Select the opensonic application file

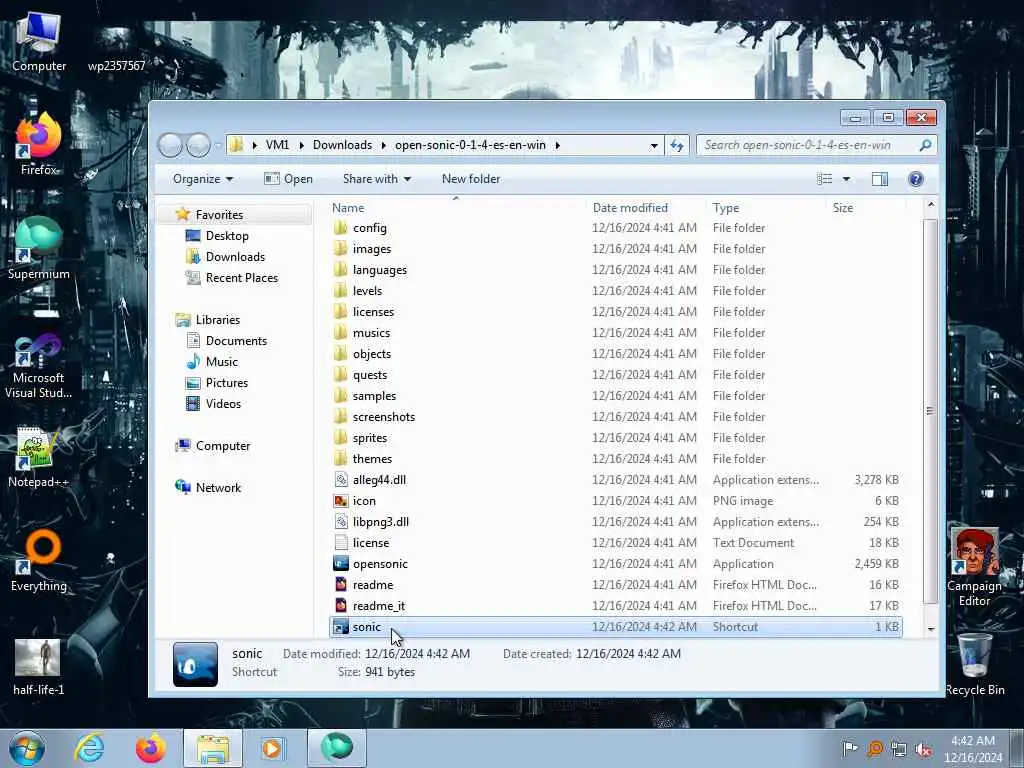616,564
